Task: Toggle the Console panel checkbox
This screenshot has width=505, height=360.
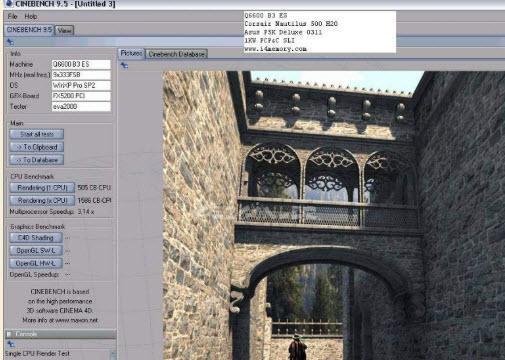Action: click(x=9, y=334)
